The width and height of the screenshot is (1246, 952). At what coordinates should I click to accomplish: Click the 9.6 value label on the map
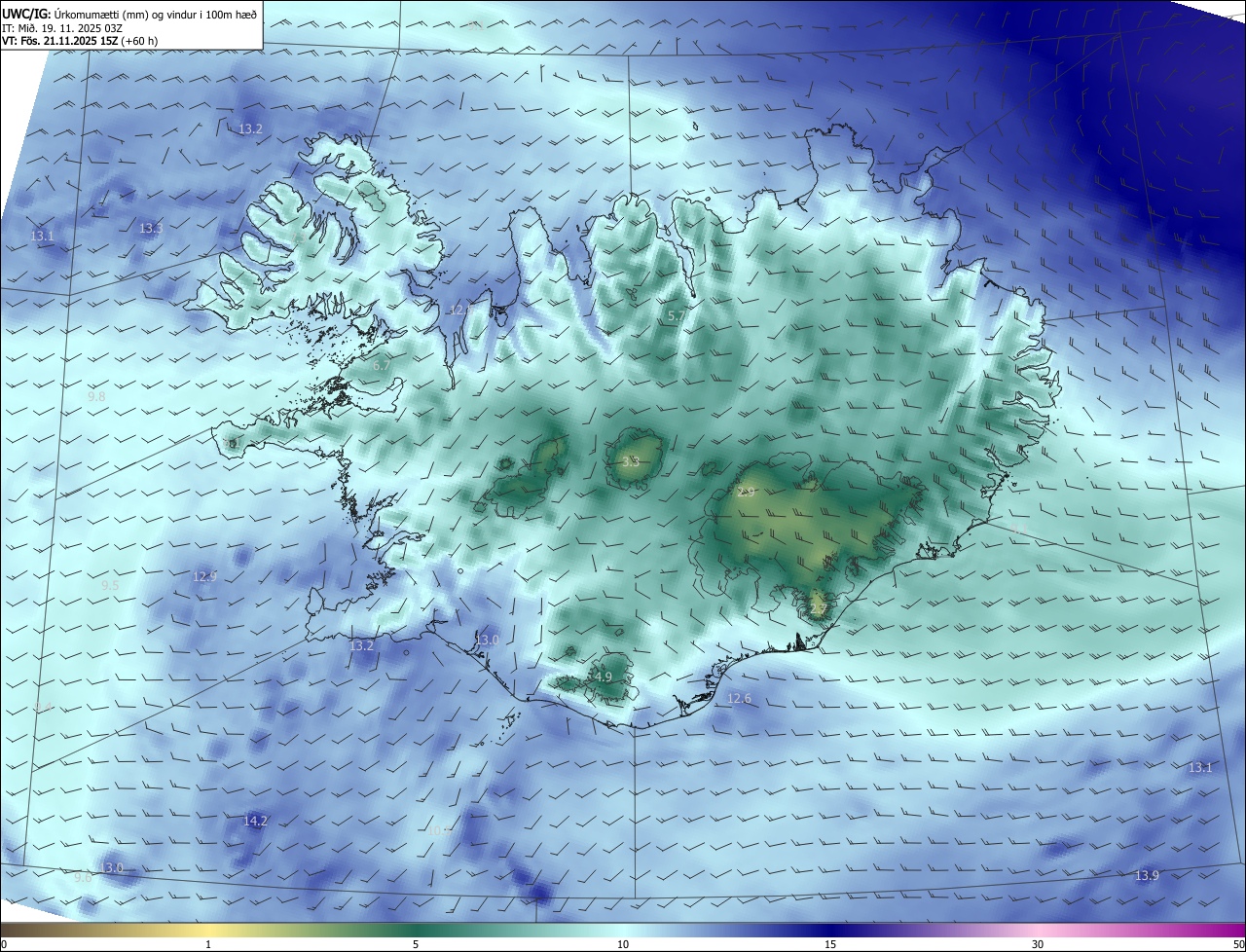84,877
